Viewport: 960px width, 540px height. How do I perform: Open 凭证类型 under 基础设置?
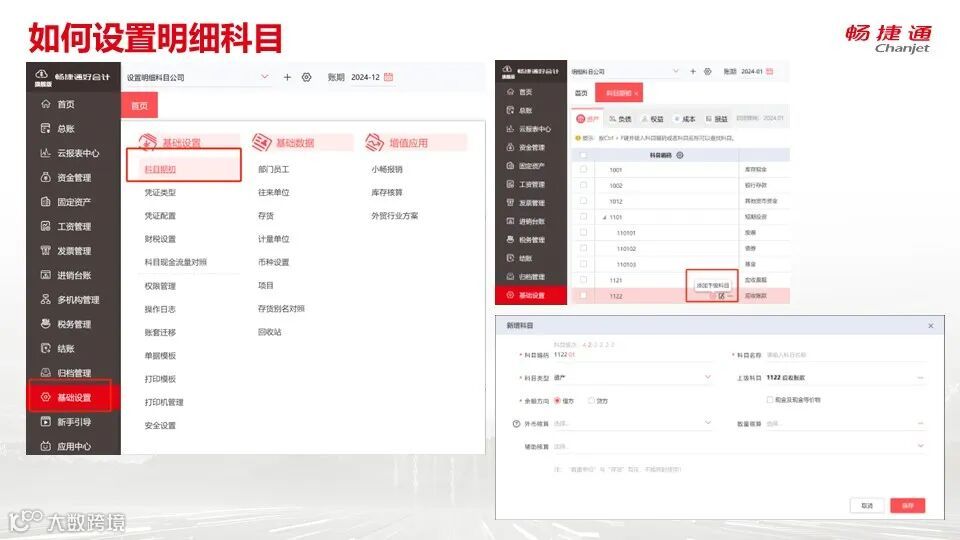160,192
